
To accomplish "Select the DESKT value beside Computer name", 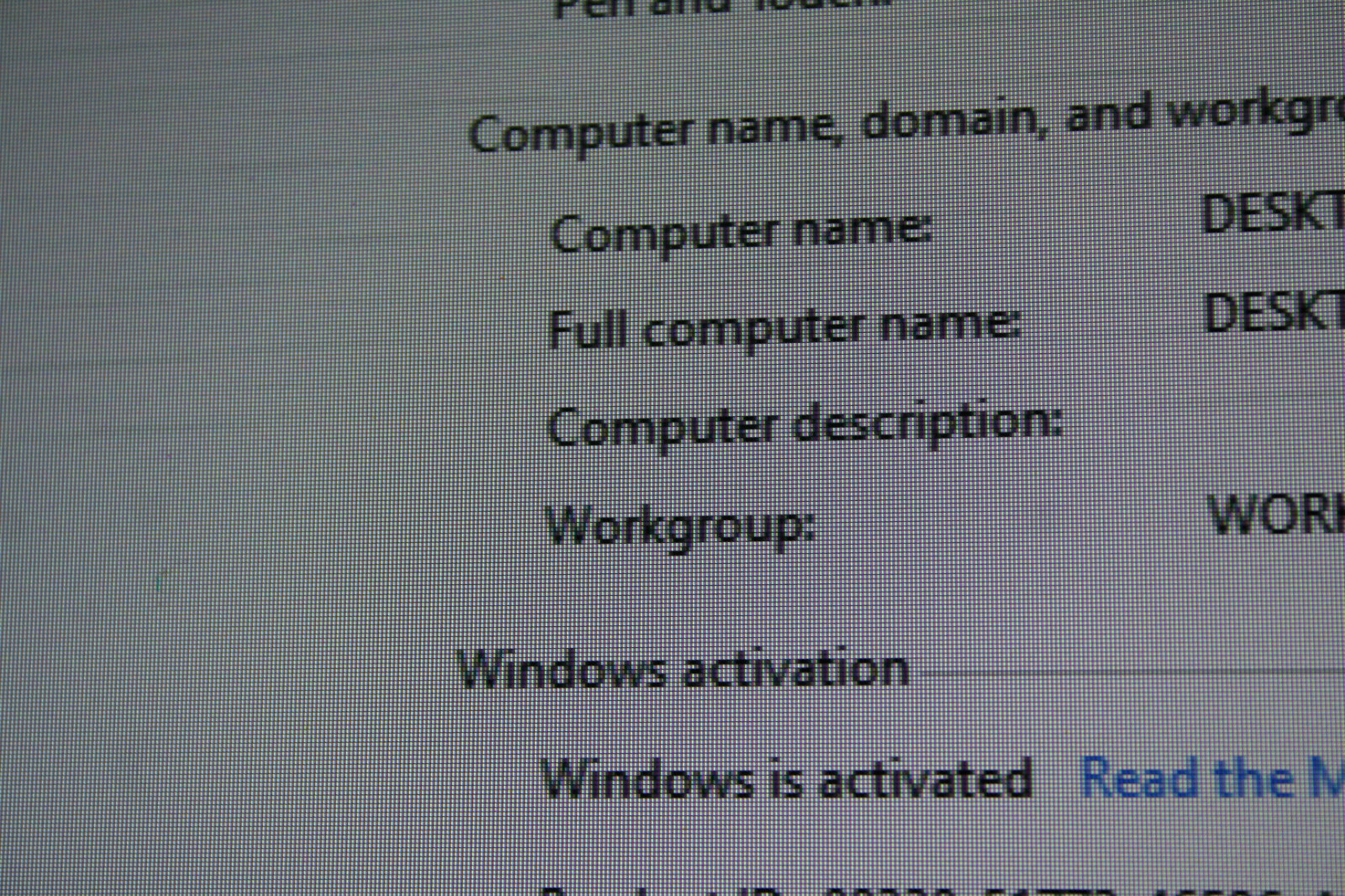I will point(1274,213).
